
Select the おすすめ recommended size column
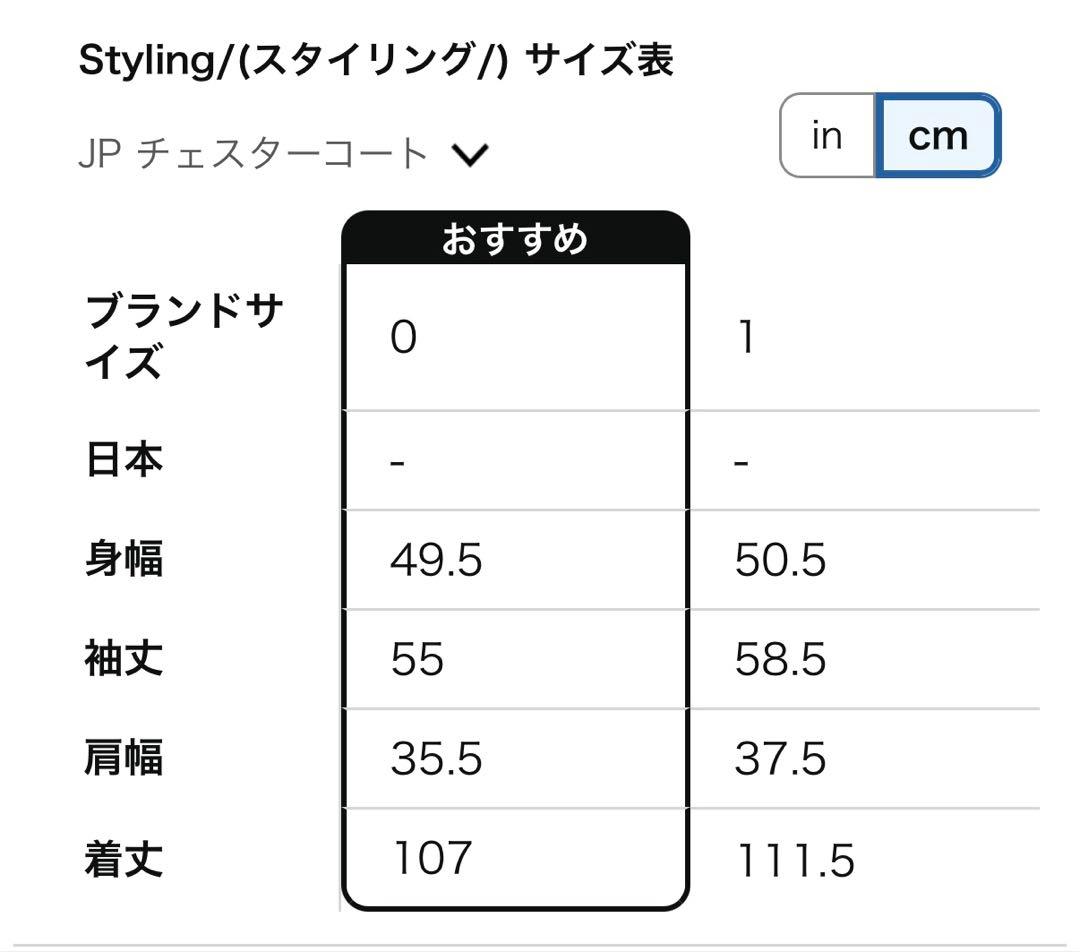pos(516,238)
